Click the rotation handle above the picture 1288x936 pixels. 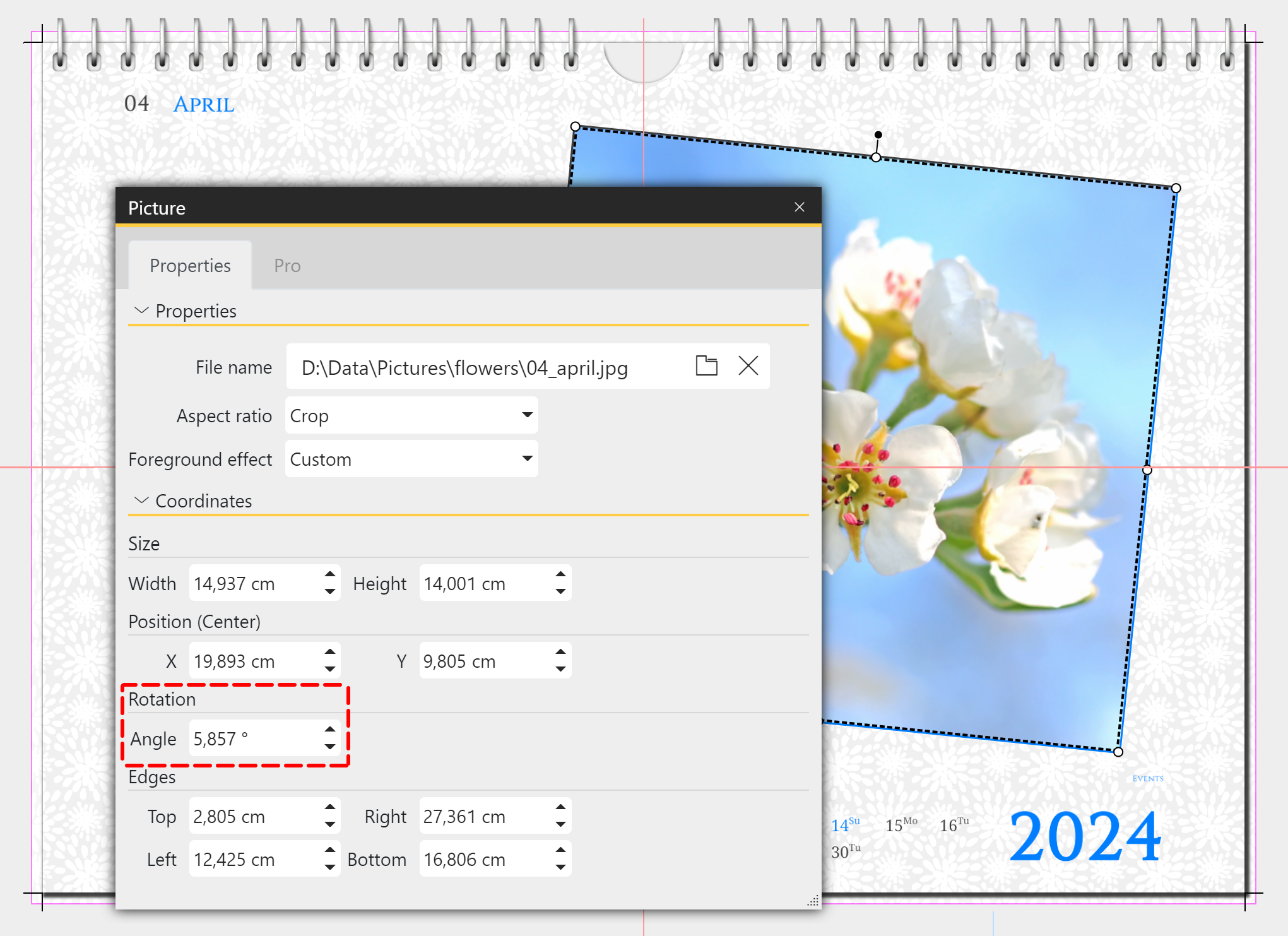click(878, 135)
